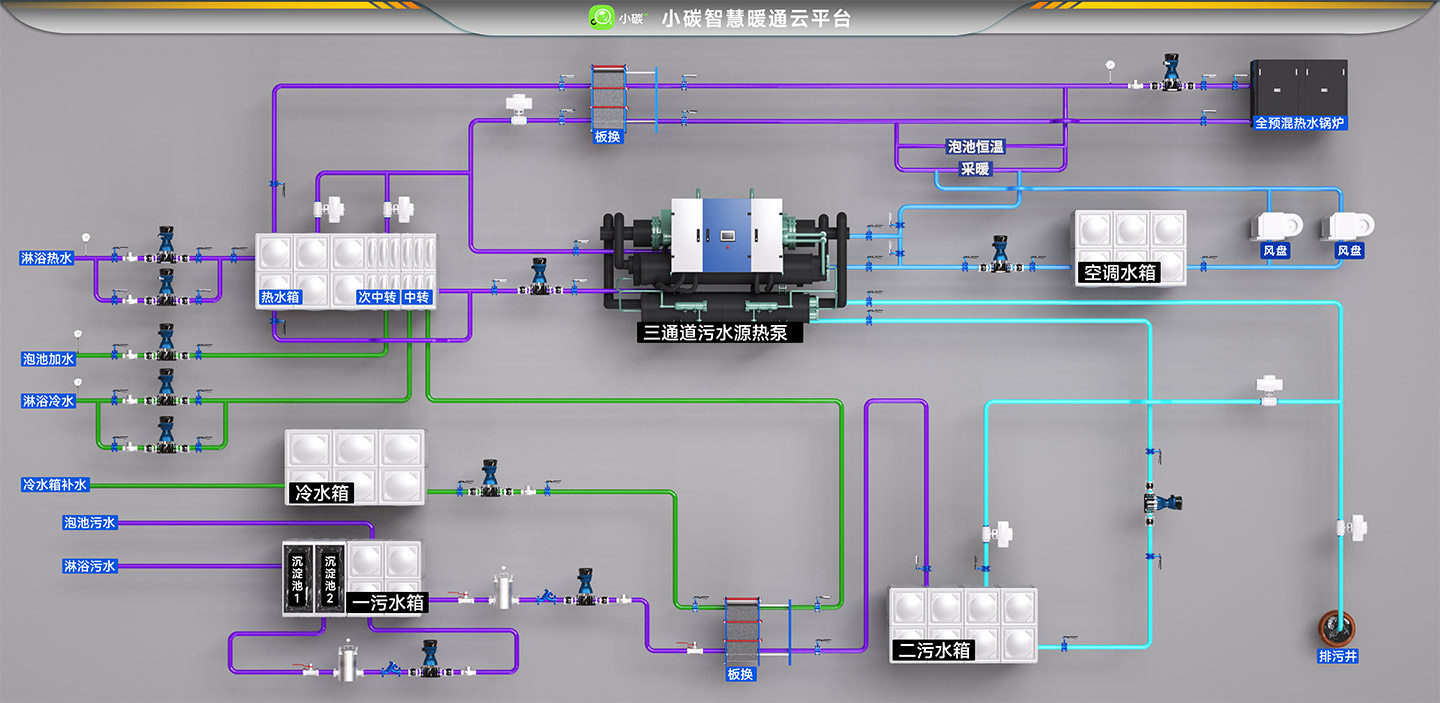This screenshot has width=1440, height=703.
Task: Select the 次中转 tank section label
Action: tap(378, 297)
